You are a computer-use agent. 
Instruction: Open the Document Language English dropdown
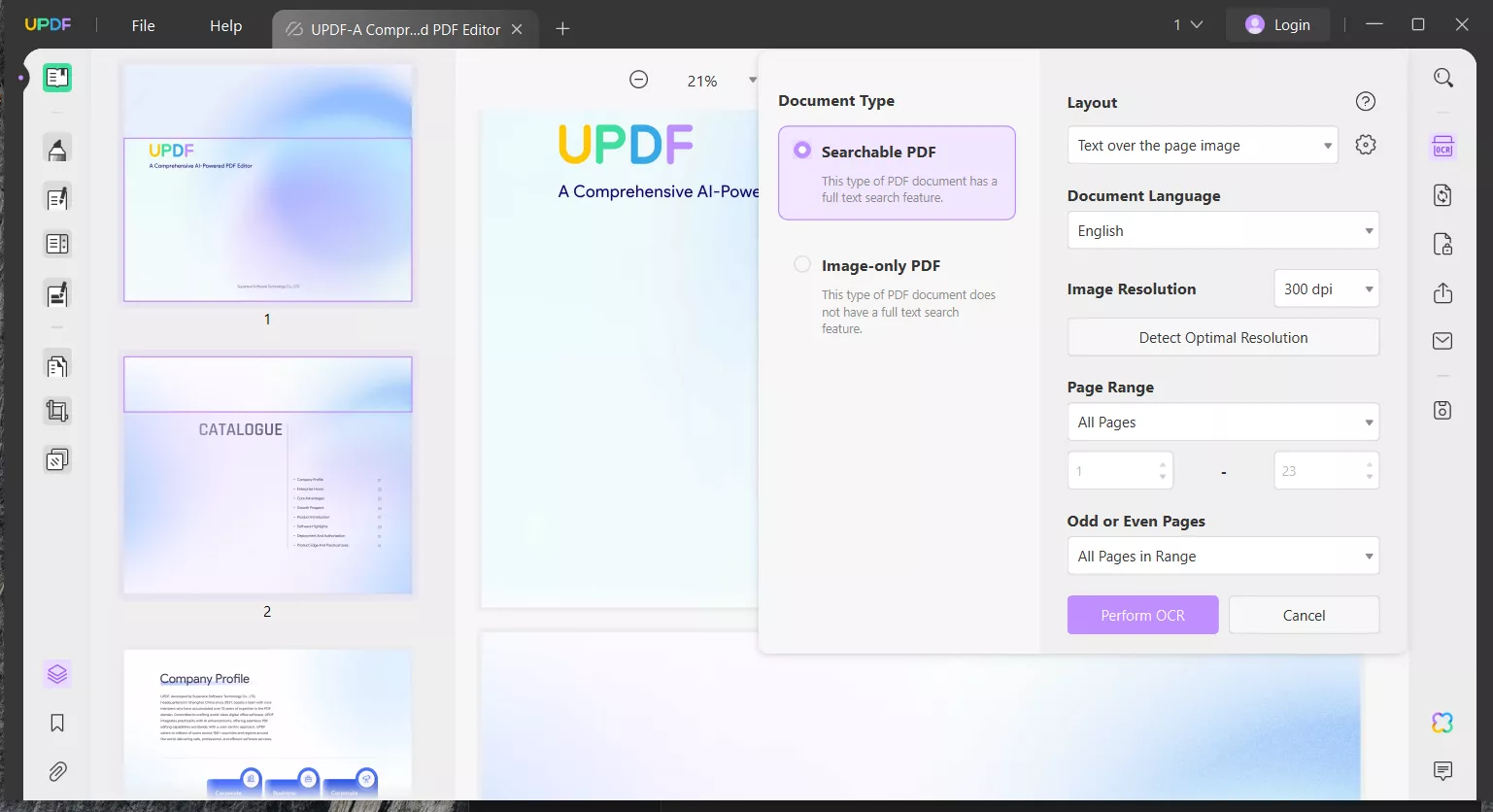(x=1223, y=231)
